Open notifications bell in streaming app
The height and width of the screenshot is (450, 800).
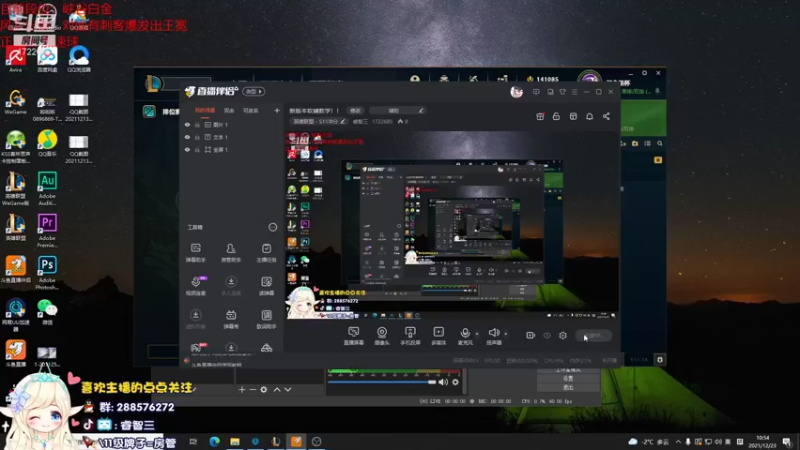pyautogui.click(x=589, y=116)
